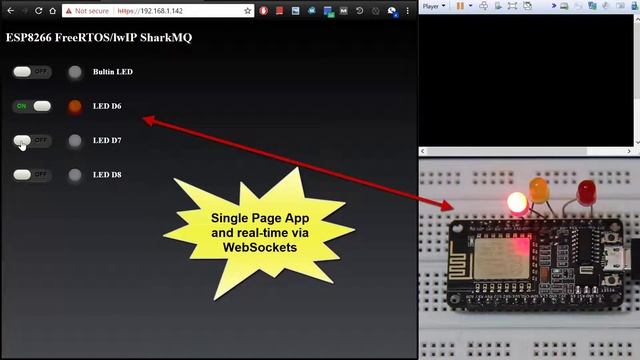Viewport: 640px width, 360px height.
Task: Turn on the LED D7 switch
Action: point(32,140)
